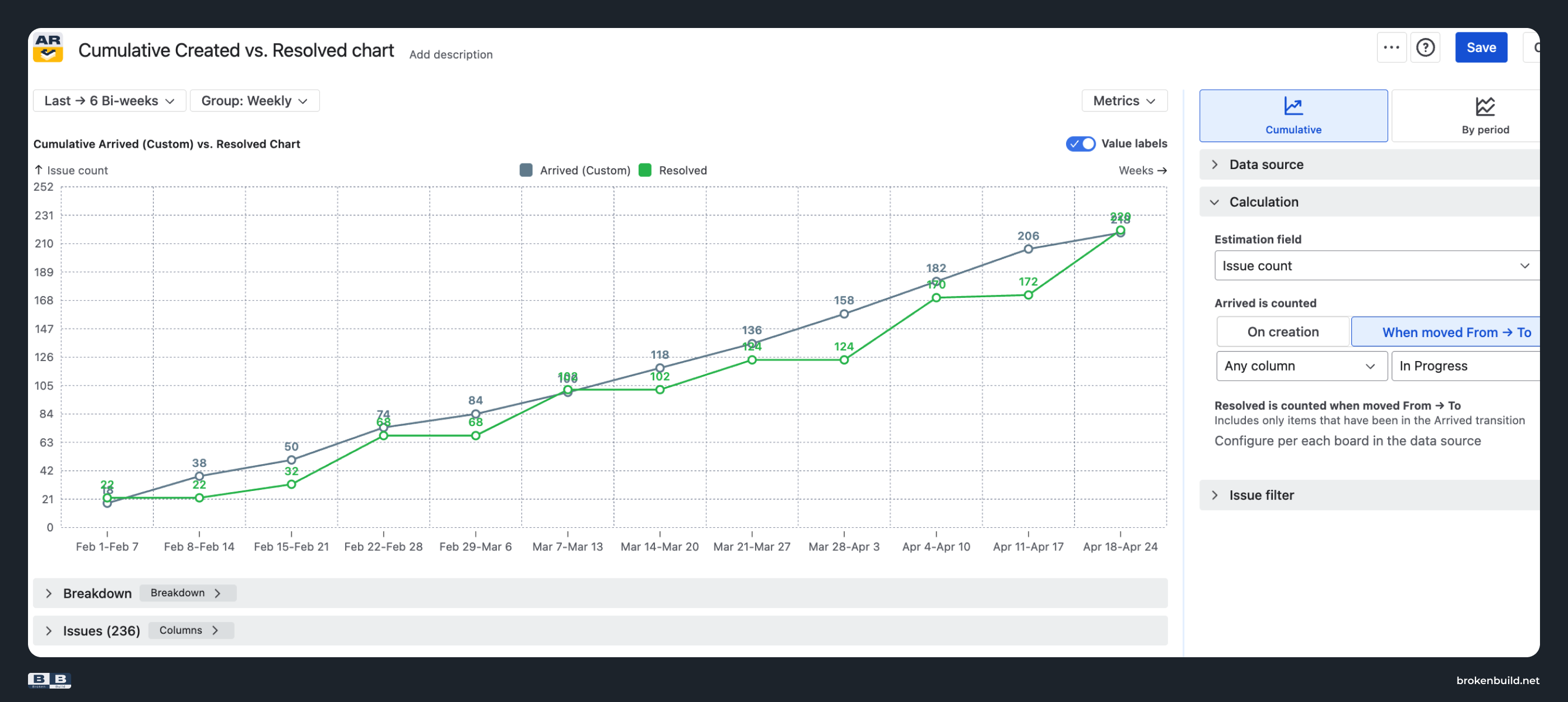Click the 158 Arrived data point
1568x702 pixels.
pos(844,314)
